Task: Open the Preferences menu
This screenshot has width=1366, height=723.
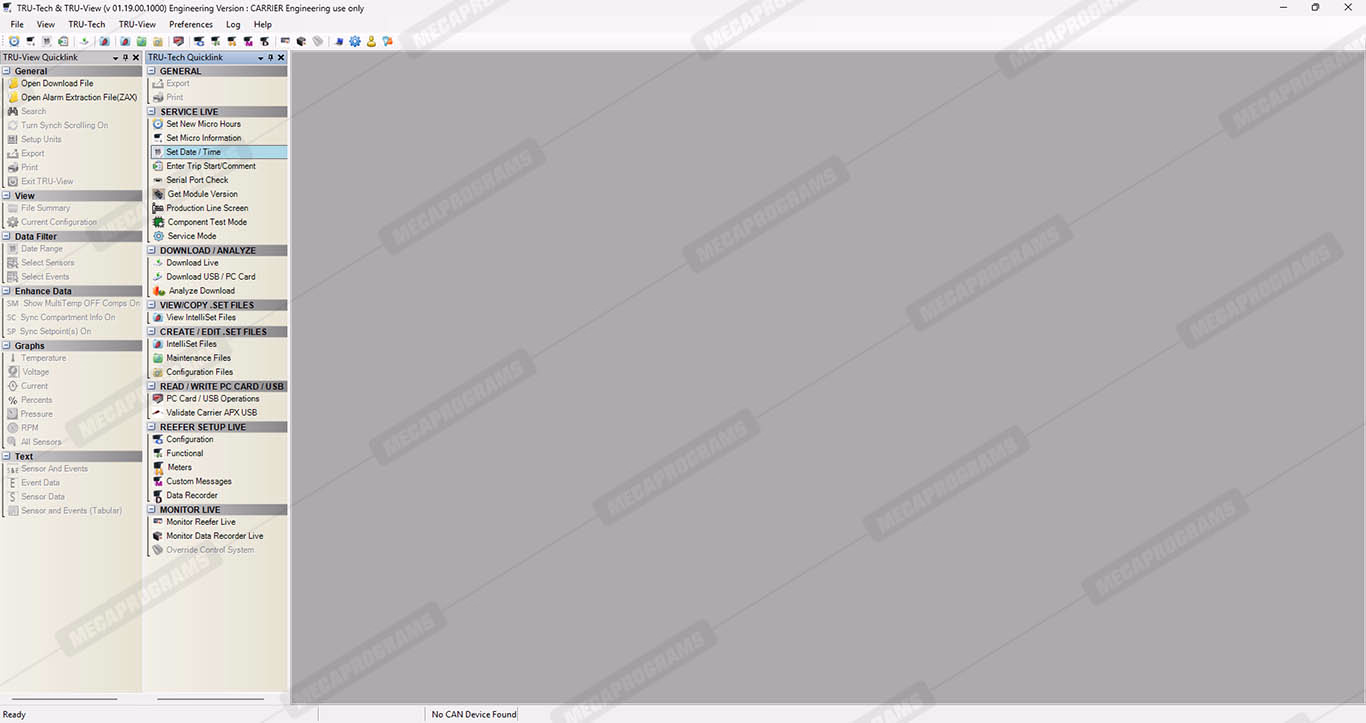Action: coord(191,24)
